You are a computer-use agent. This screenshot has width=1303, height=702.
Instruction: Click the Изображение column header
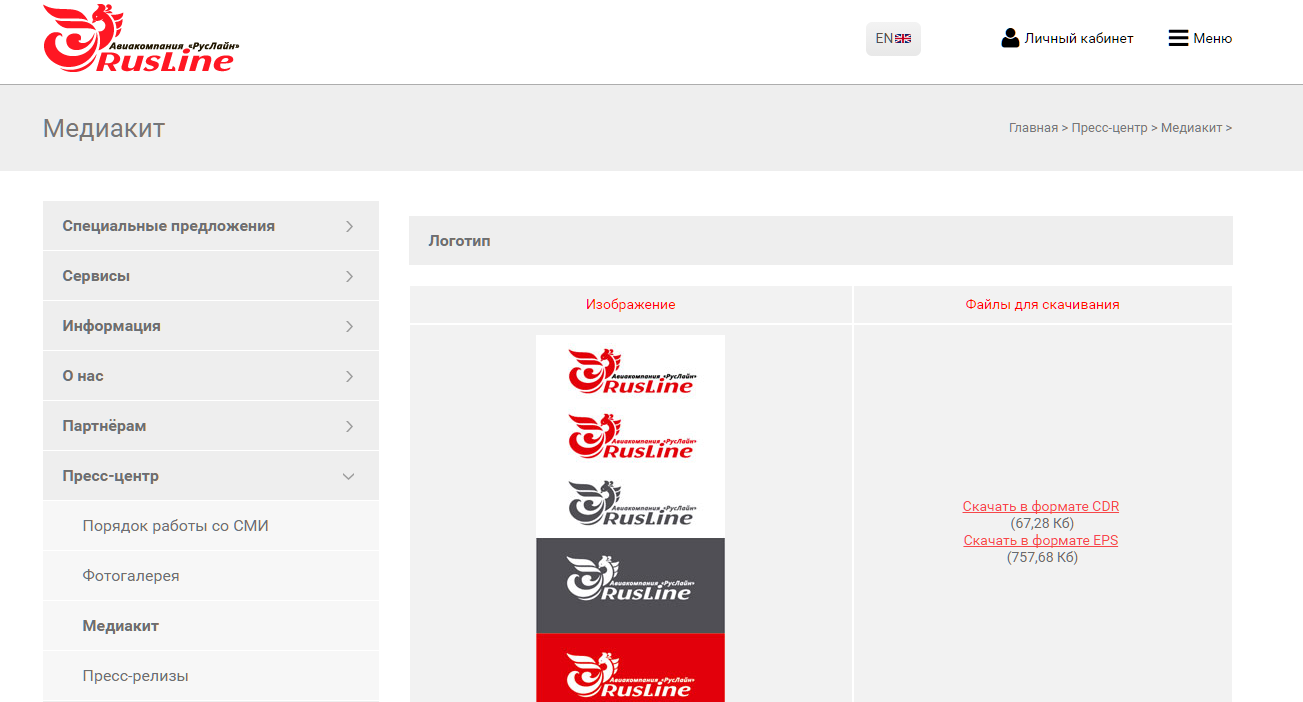(631, 304)
